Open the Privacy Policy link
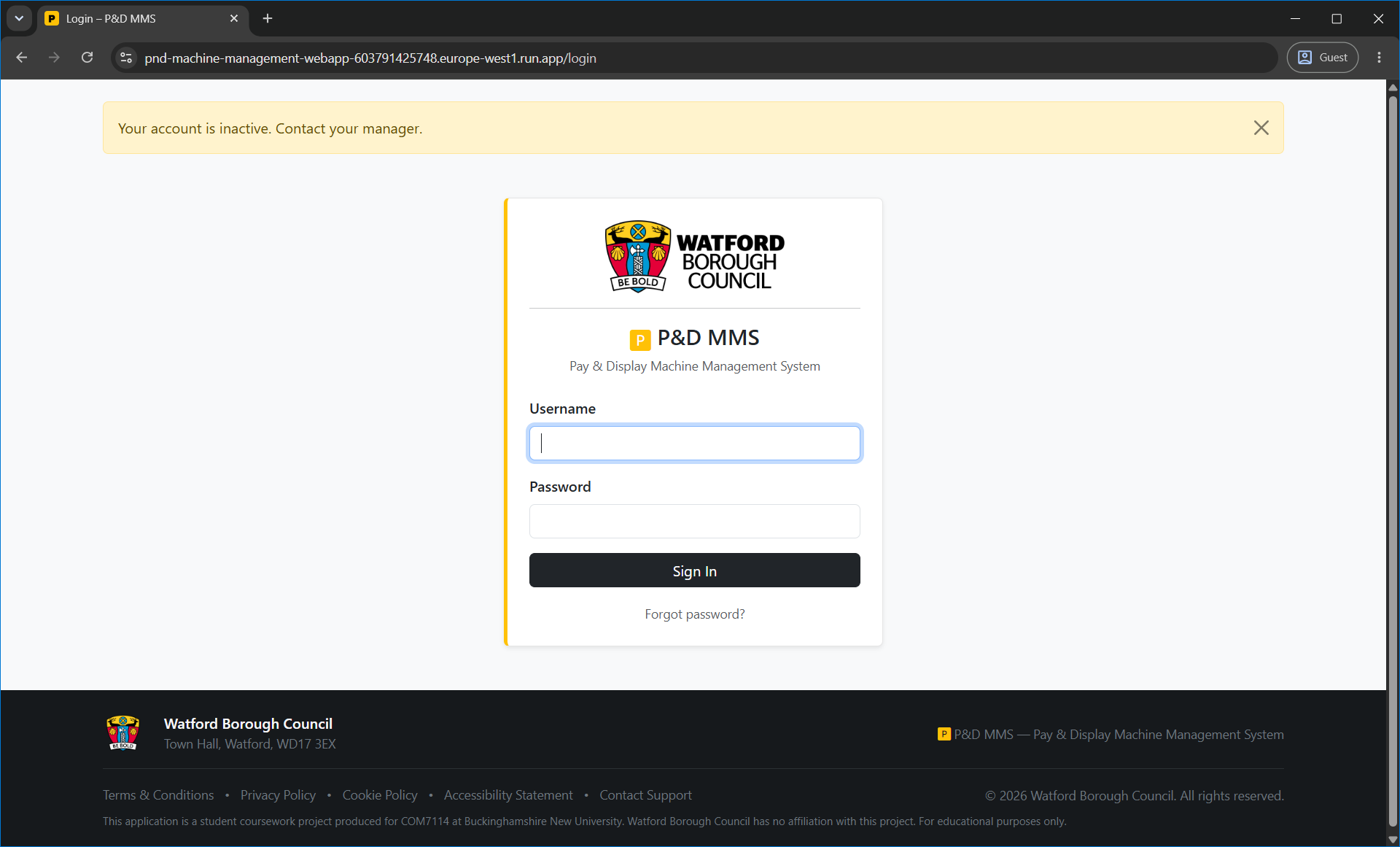 coord(278,795)
